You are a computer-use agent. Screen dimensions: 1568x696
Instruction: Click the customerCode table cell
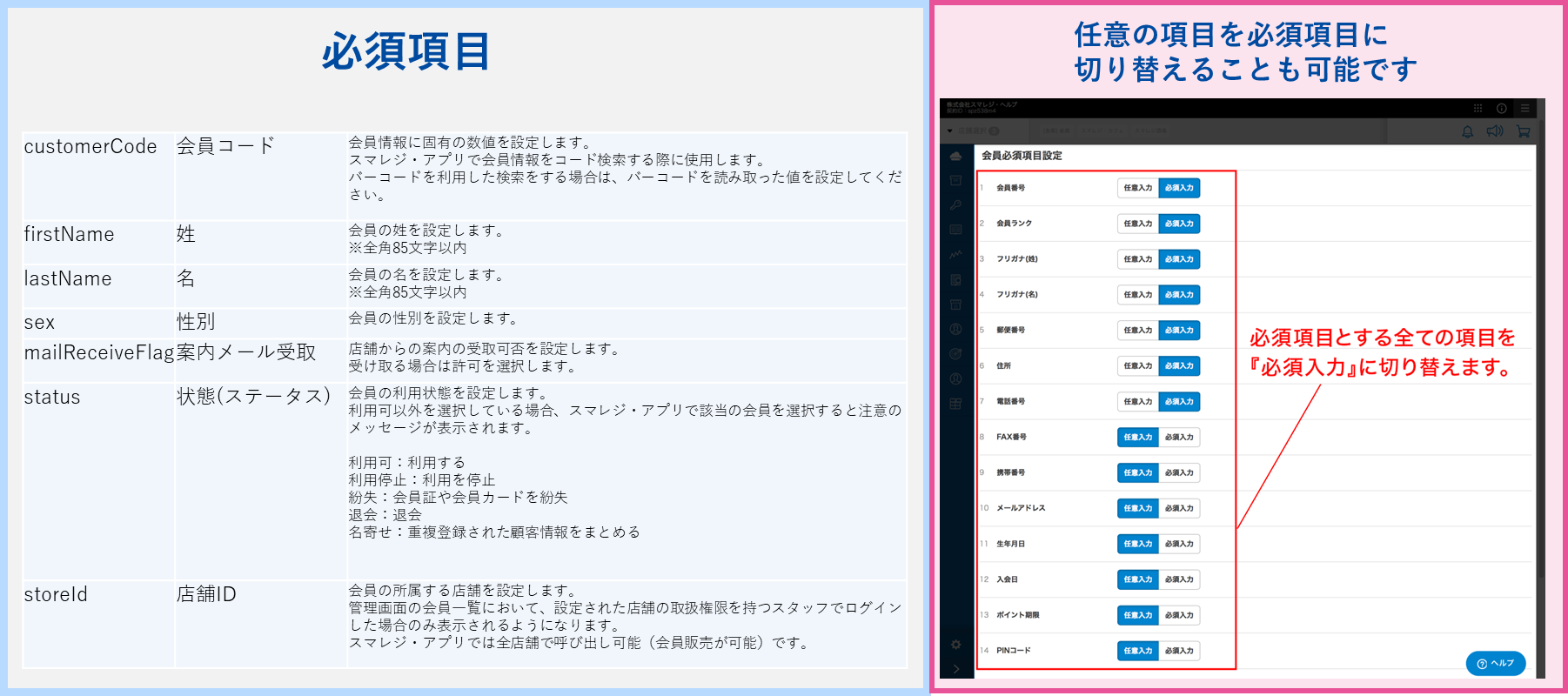coord(98,176)
